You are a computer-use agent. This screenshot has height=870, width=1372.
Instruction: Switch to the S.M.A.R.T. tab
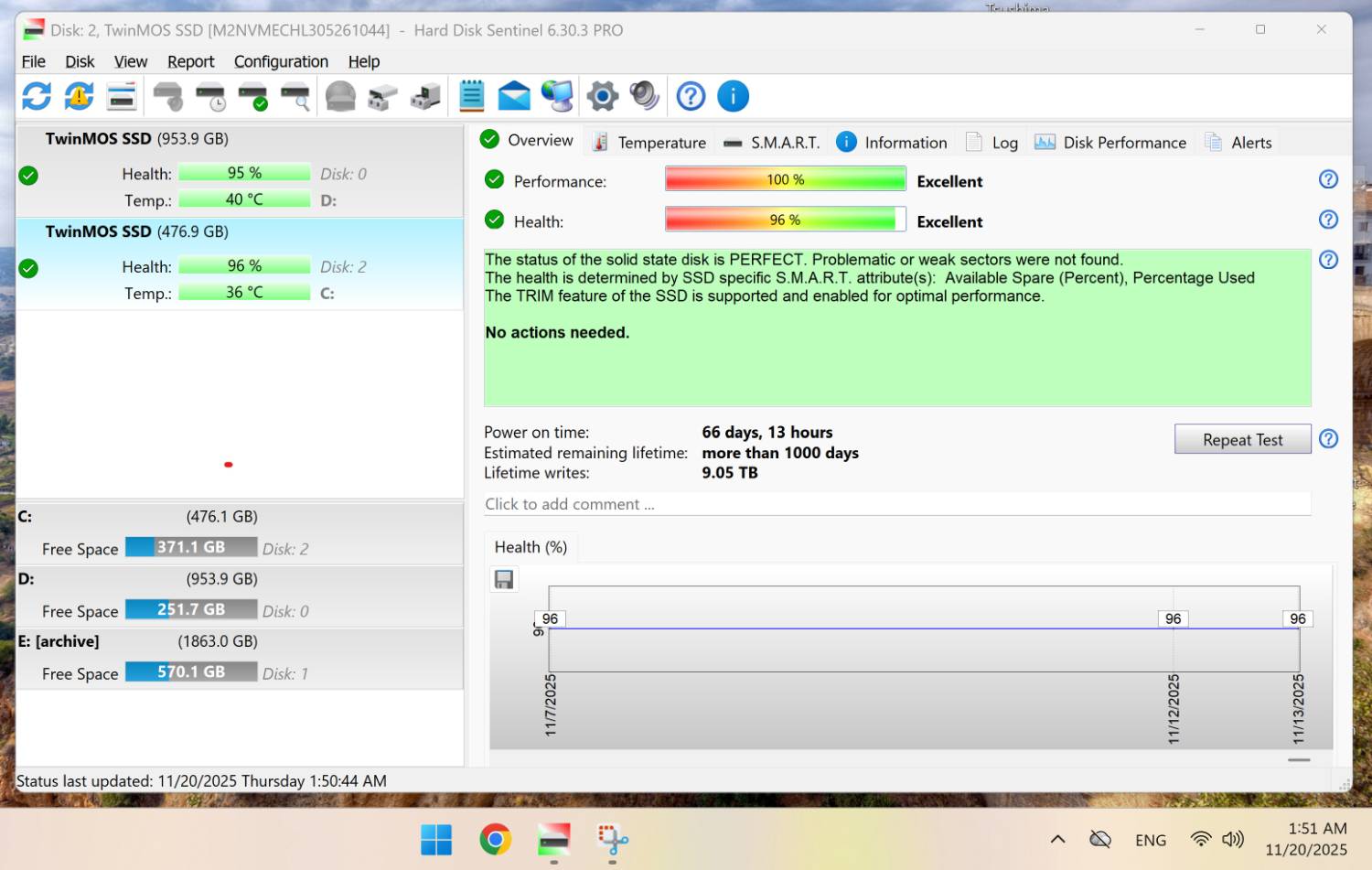pyautogui.click(x=773, y=143)
